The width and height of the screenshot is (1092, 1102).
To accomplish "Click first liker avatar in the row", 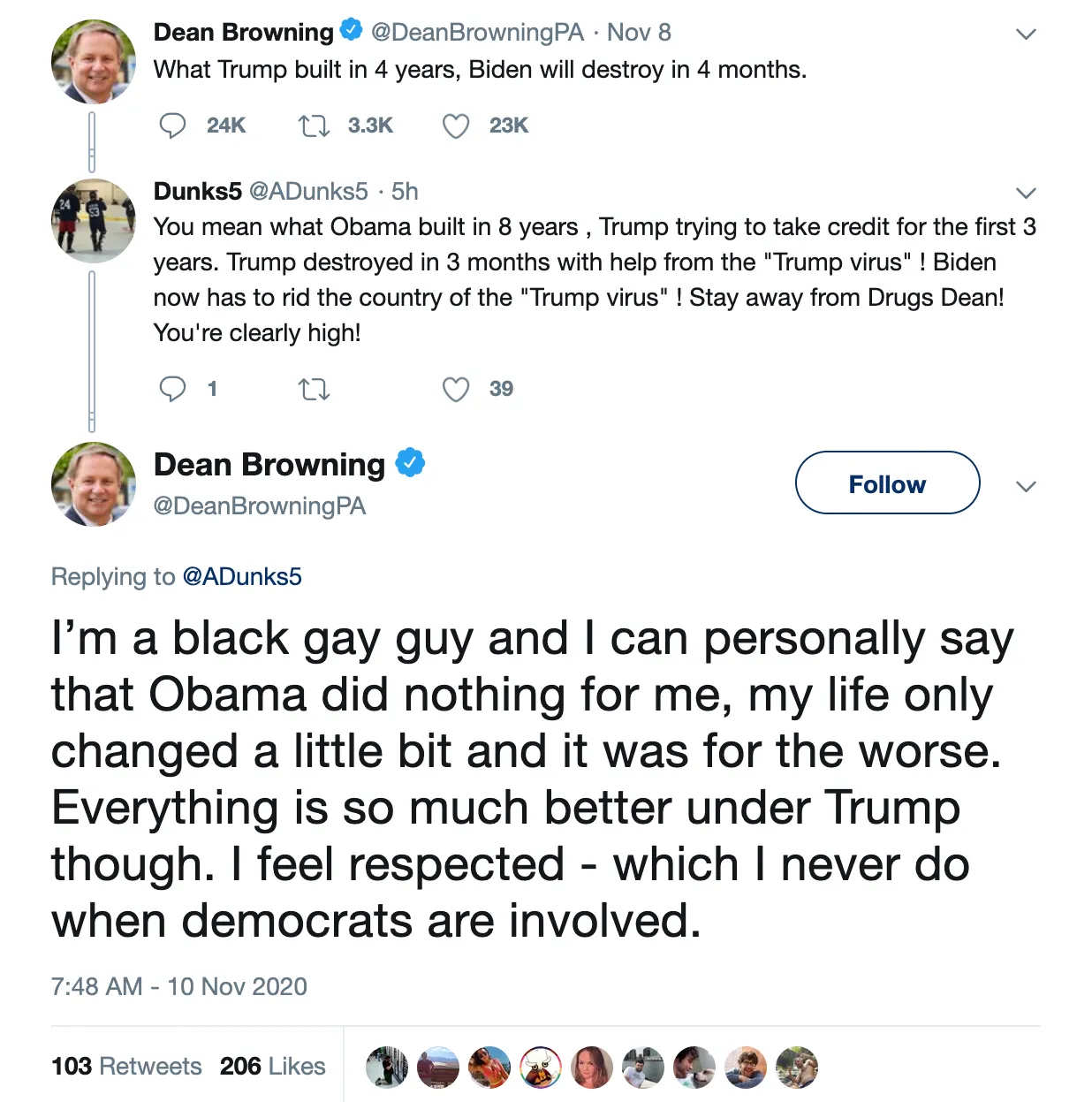I will tap(387, 1067).
